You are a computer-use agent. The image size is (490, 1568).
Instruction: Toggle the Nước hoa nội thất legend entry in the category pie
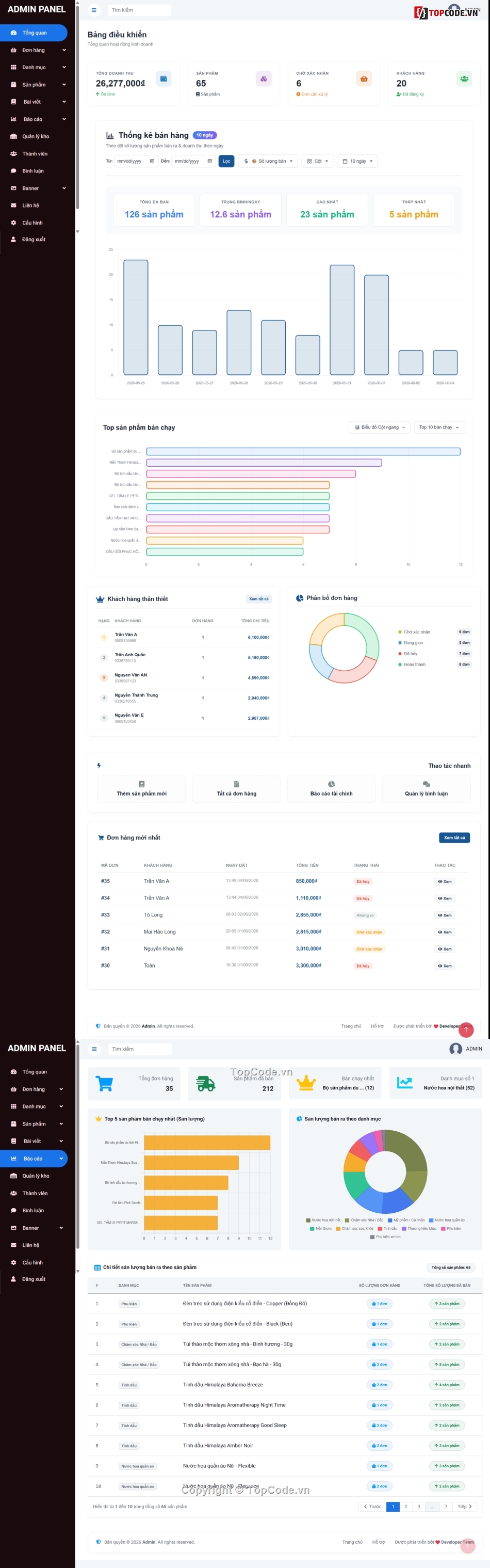tap(323, 1220)
